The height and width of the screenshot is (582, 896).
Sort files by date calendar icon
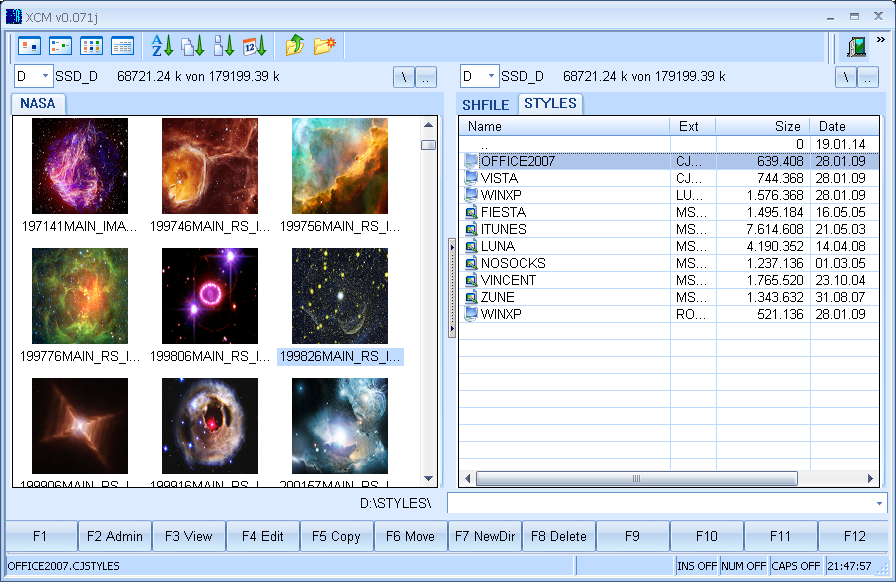point(255,45)
